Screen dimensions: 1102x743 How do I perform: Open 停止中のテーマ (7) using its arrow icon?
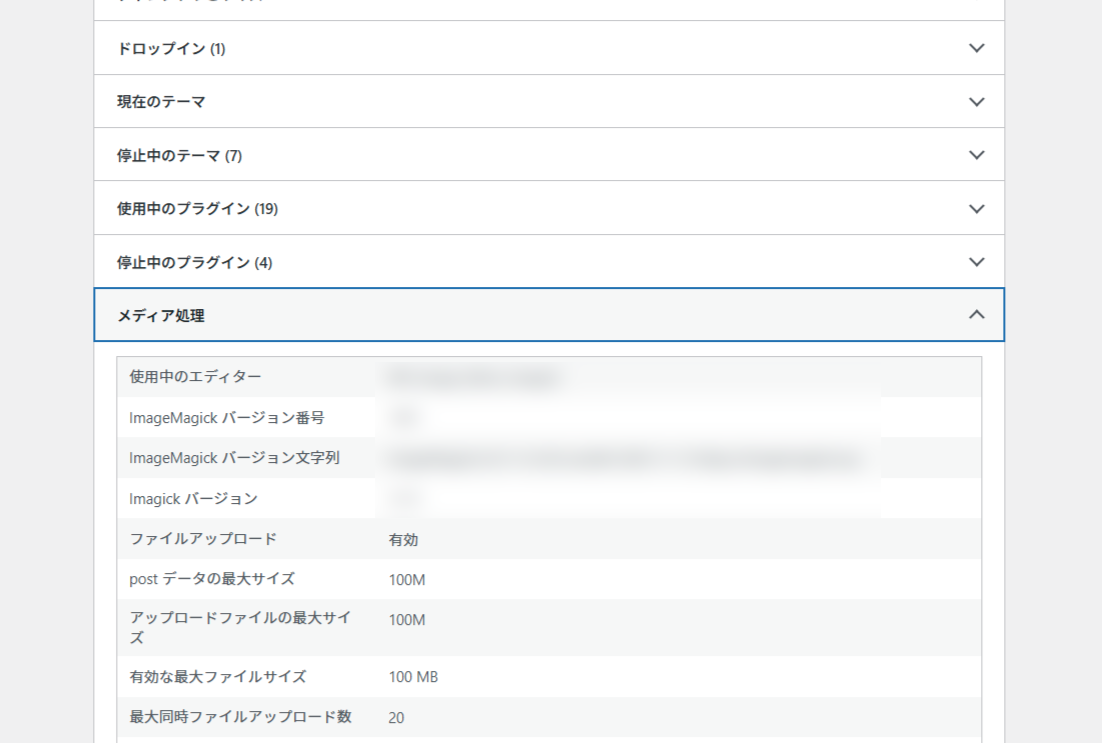(x=977, y=155)
